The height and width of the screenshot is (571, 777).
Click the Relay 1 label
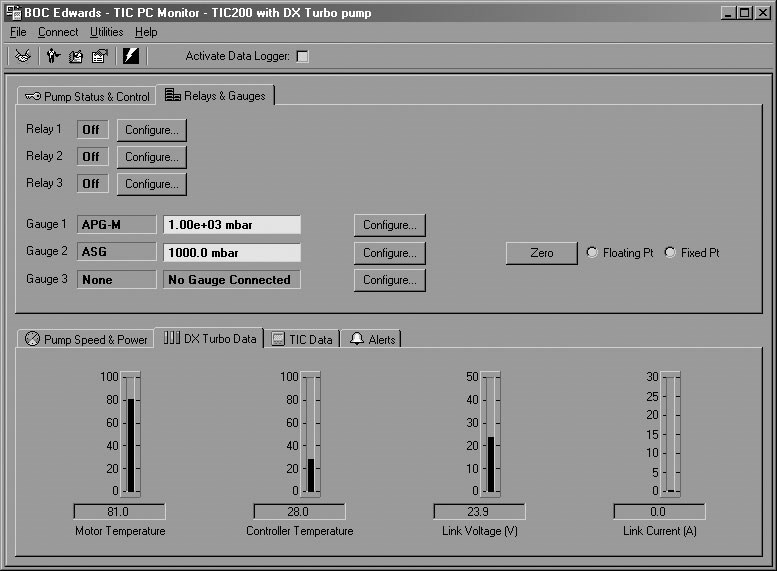(x=44, y=129)
